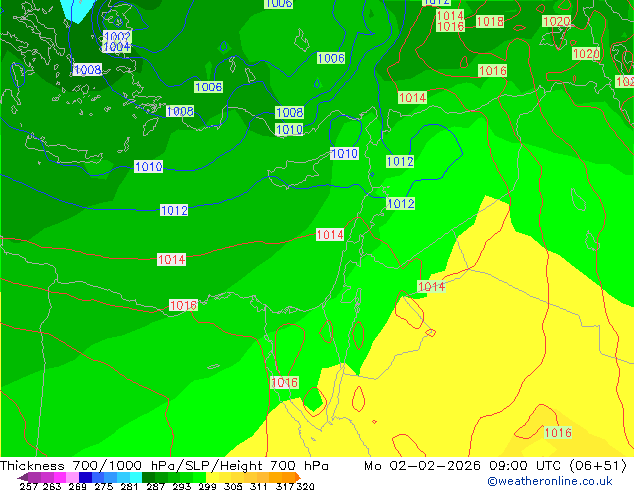Click the legend value 263
Viewport: 634px width, 490px height.
point(52,486)
